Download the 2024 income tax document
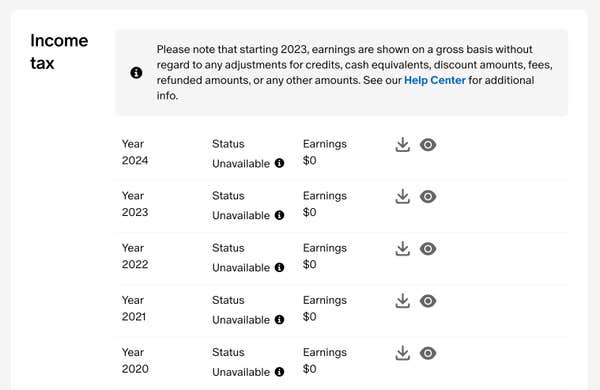The height and width of the screenshot is (390, 600). point(403,145)
